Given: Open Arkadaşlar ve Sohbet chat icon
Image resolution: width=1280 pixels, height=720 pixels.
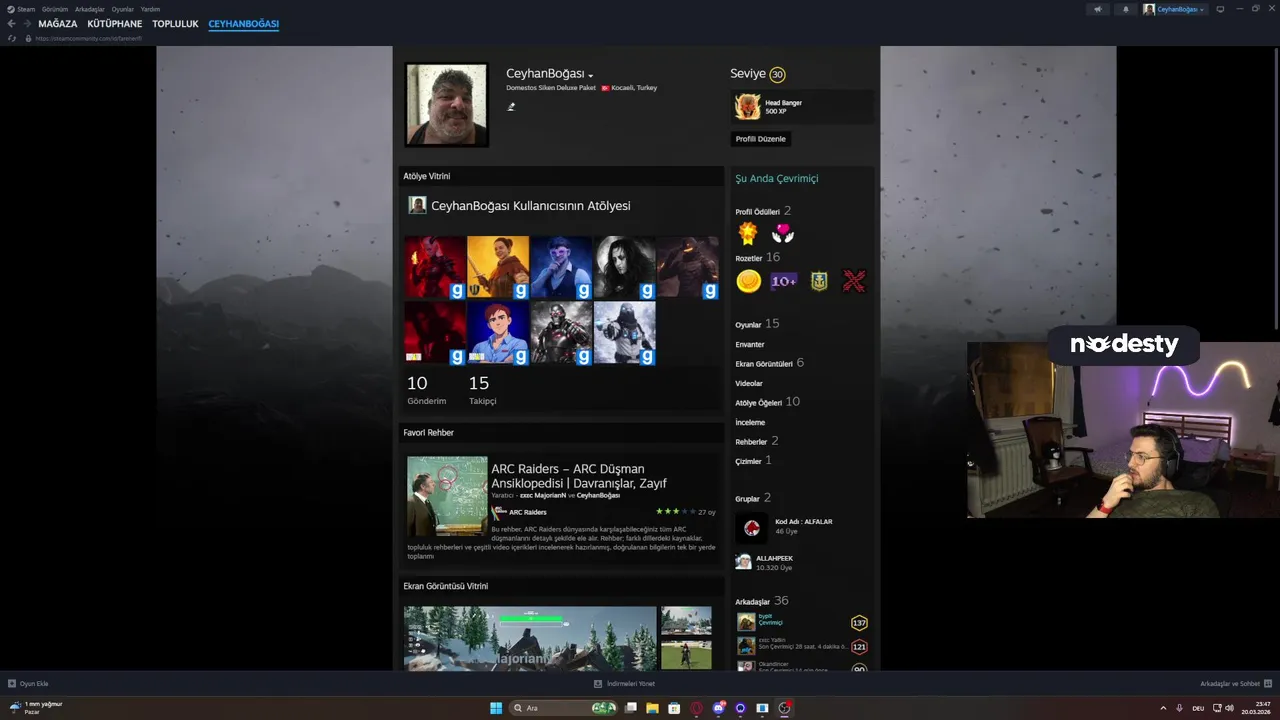Looking at the screenshot, I should click(x=1268, y=684).
